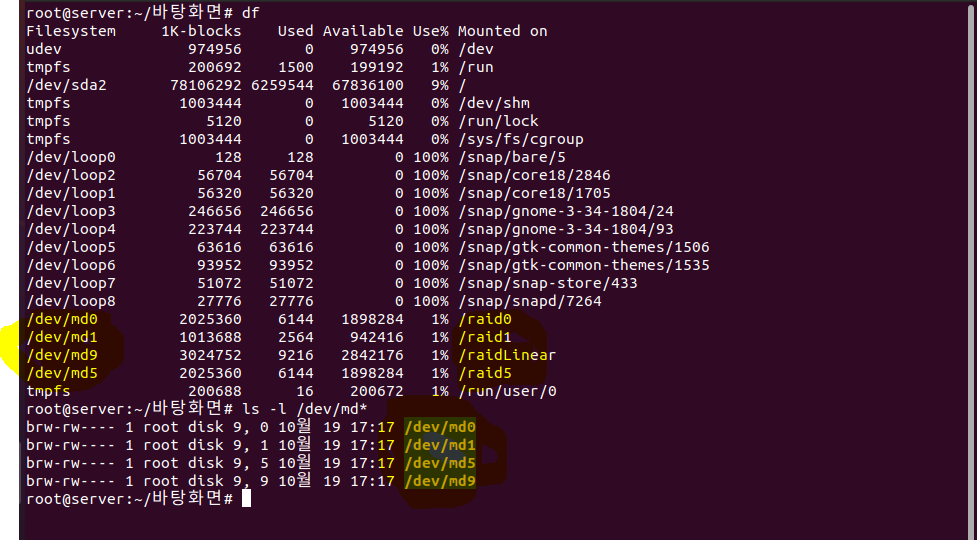Viewport: 977px width, 540px height.
Task: Click the 'Available' column header
Action: [363, 31]
